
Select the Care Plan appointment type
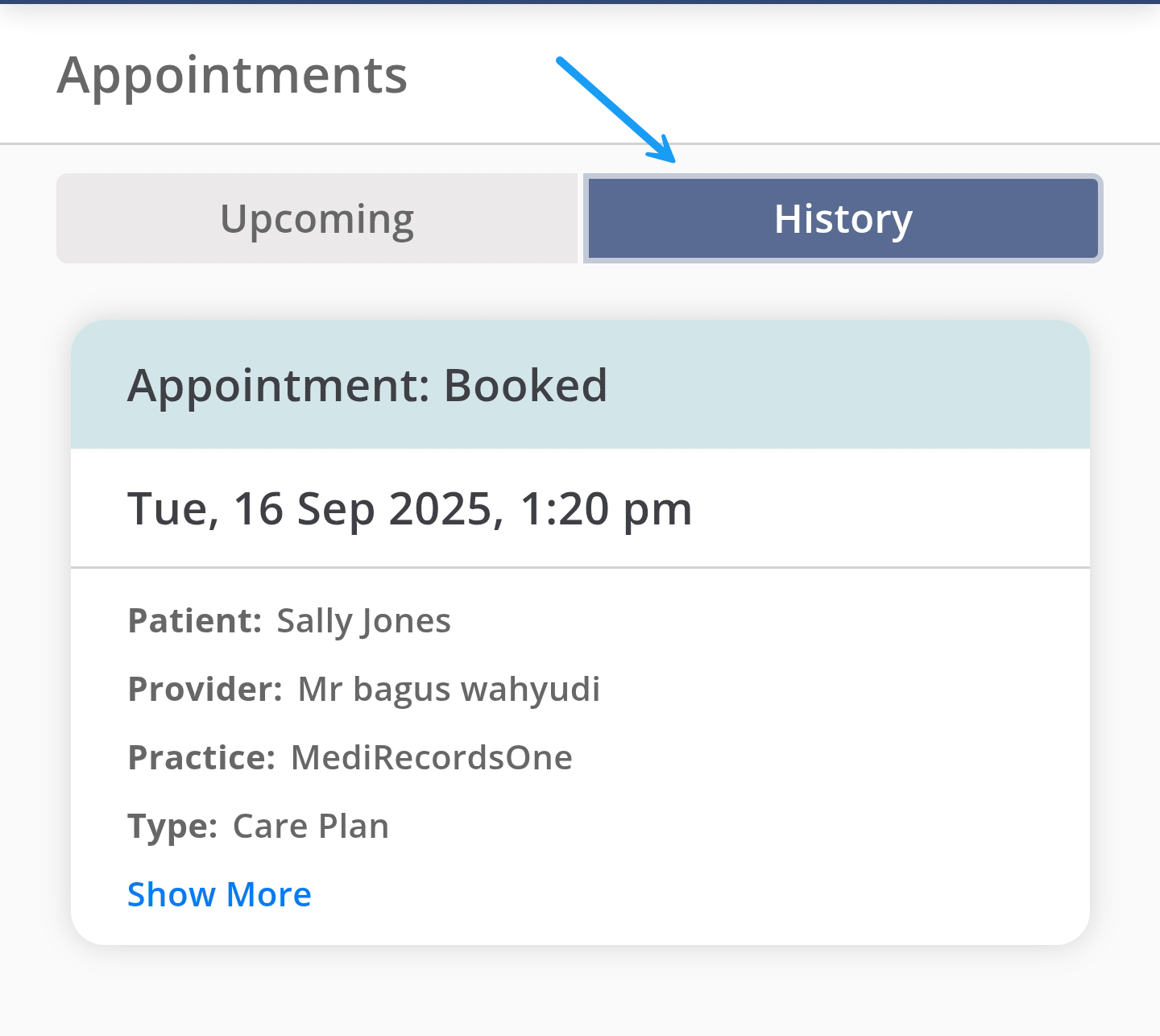tap(311, 827)
